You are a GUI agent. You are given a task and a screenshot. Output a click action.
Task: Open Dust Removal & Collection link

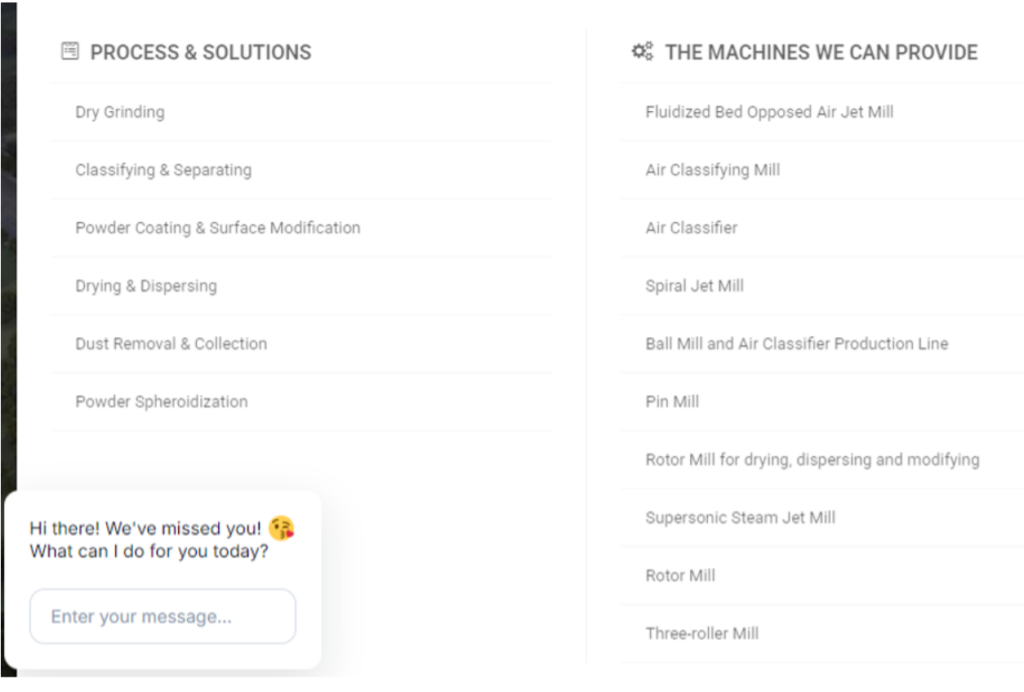pos(171,344)
